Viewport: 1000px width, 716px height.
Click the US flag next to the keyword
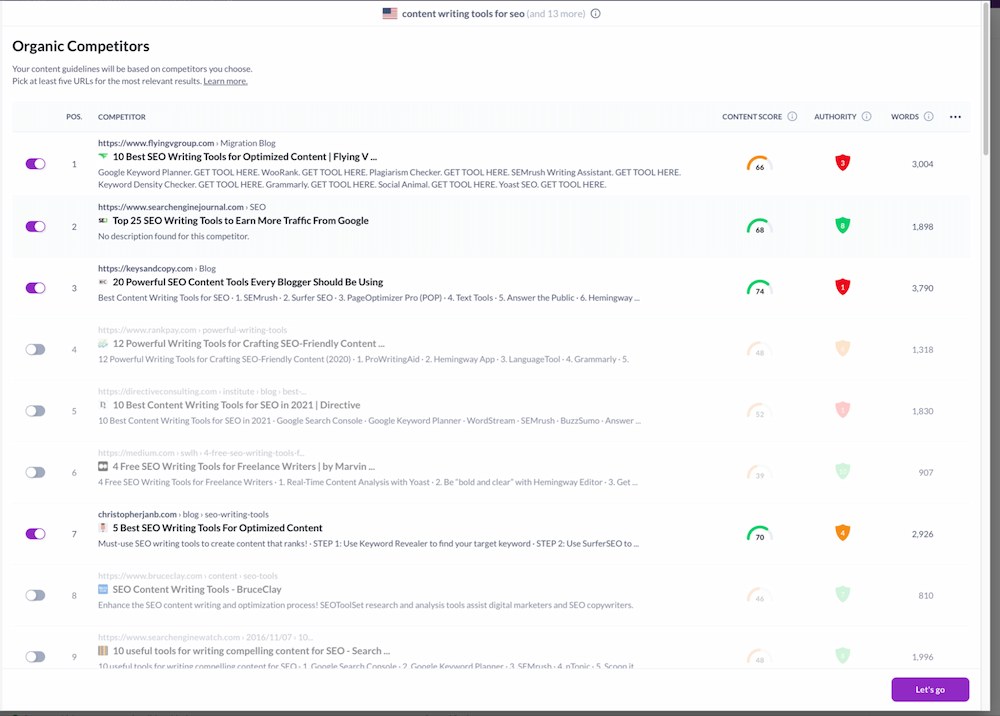389,14
